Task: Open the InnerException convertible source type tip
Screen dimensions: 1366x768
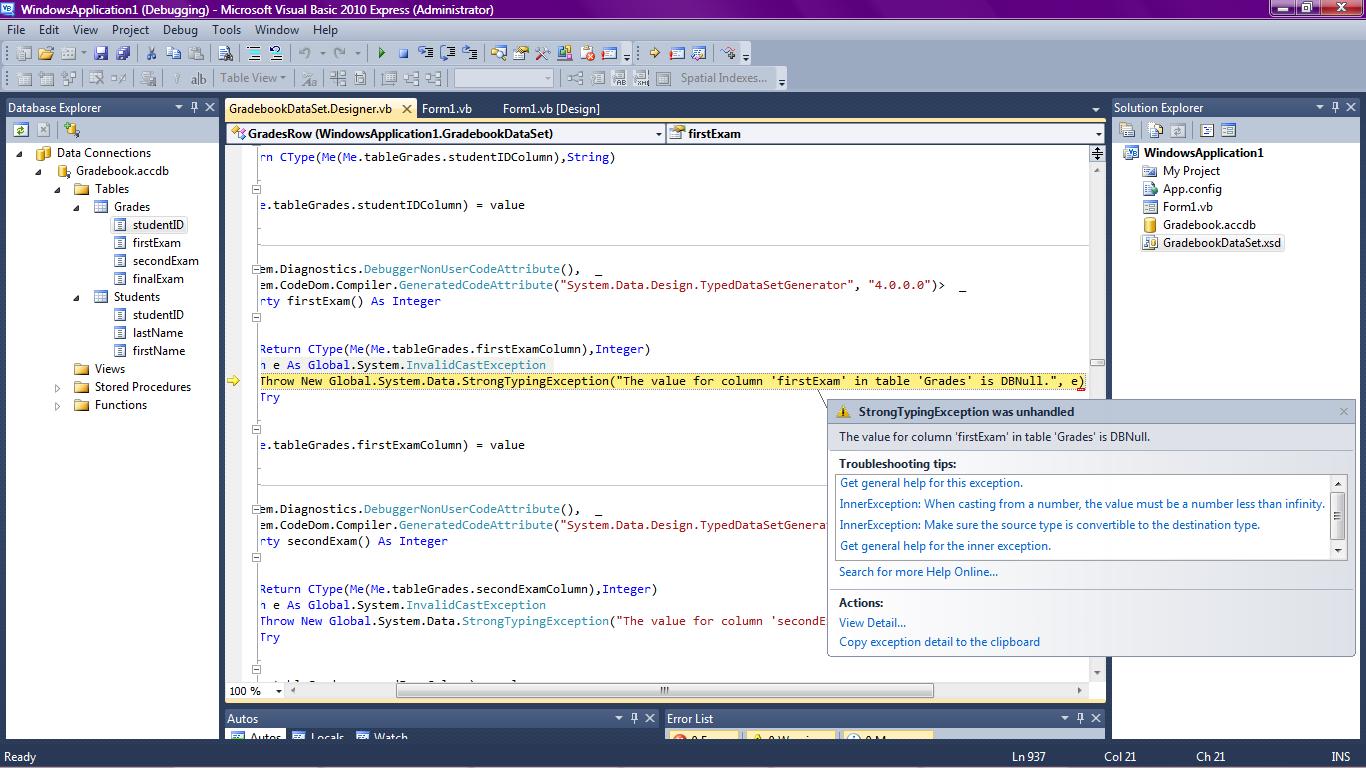Action: tap(1050, 525)
